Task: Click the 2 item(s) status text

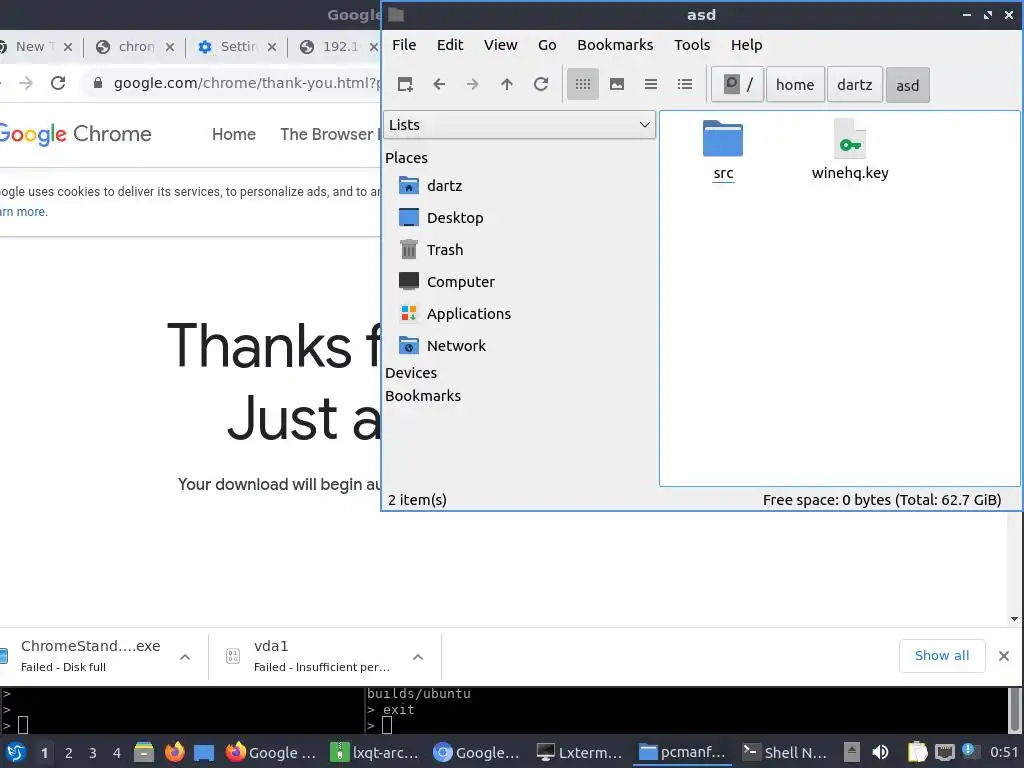Action: pyautogui.click(x=417, y=500)
